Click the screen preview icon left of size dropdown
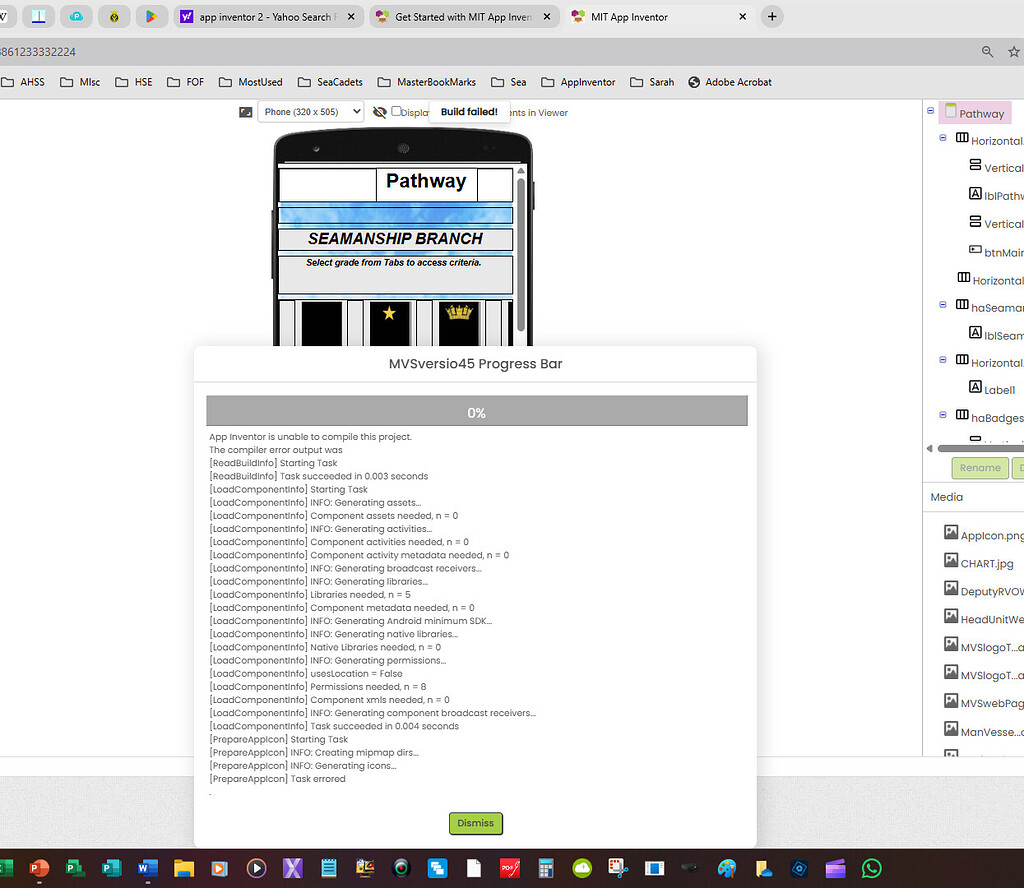The image size is (1024, 888). pos(245,113)
